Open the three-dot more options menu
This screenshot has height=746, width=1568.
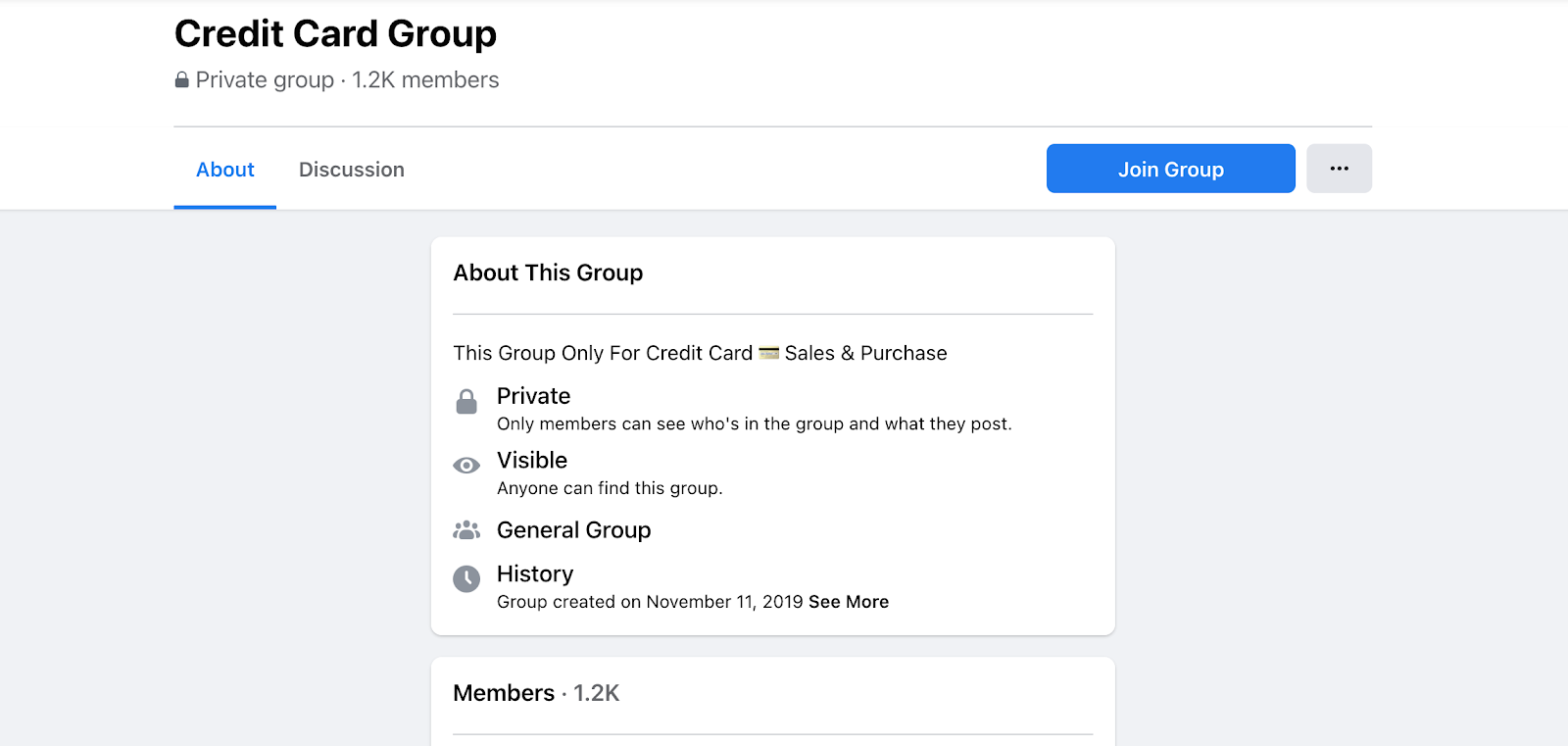click(1339, 169)
